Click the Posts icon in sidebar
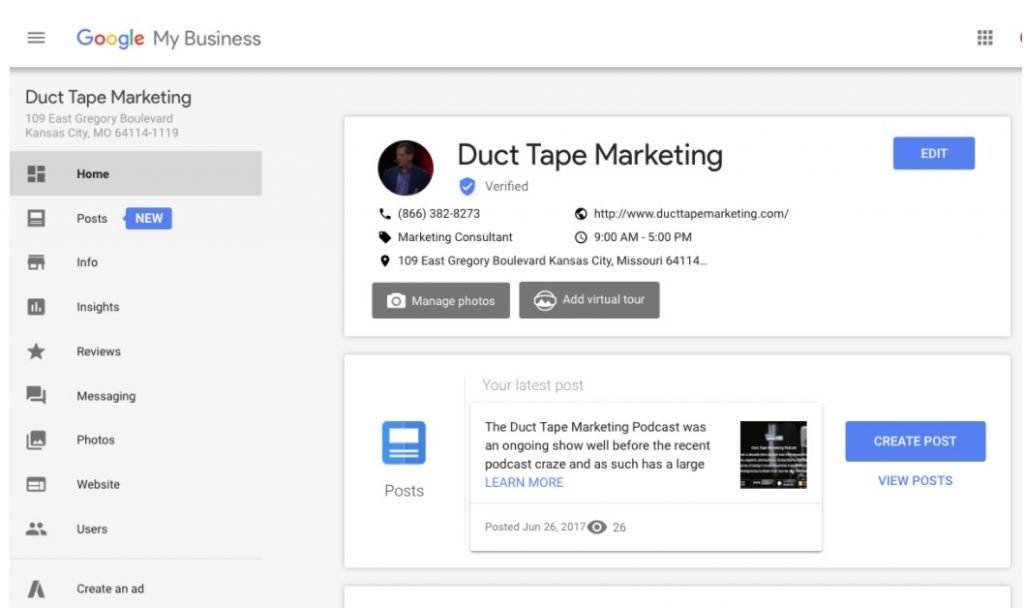The width and height of the screenshot is (1024, 608). pos(36,218)
